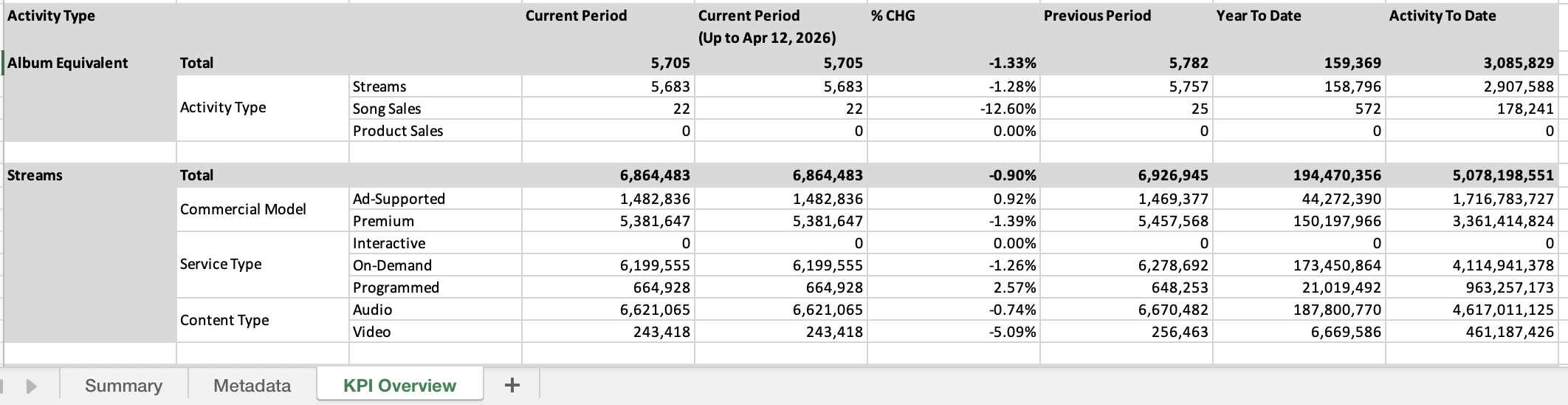Select the Commercial Model category cell

pyautogui.click(x=243, y=209)
